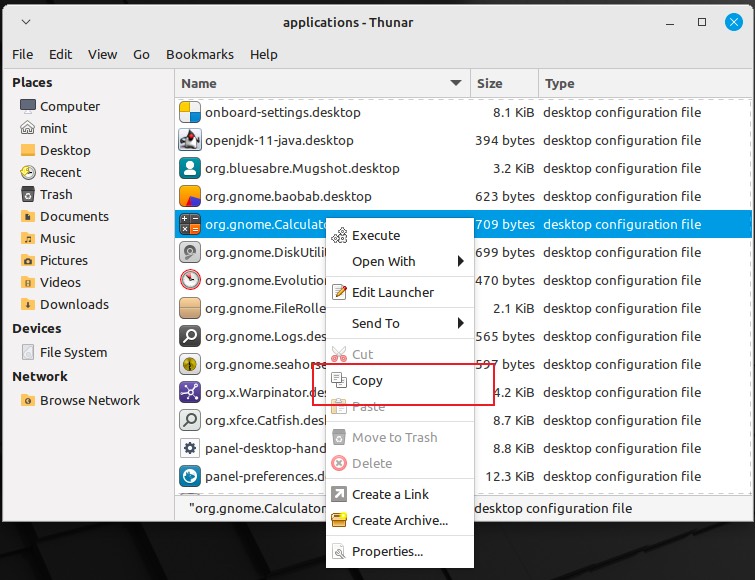Click the 8.1 KiB size cell
Screen dimensions: 755x580
(x=513, y=112)
